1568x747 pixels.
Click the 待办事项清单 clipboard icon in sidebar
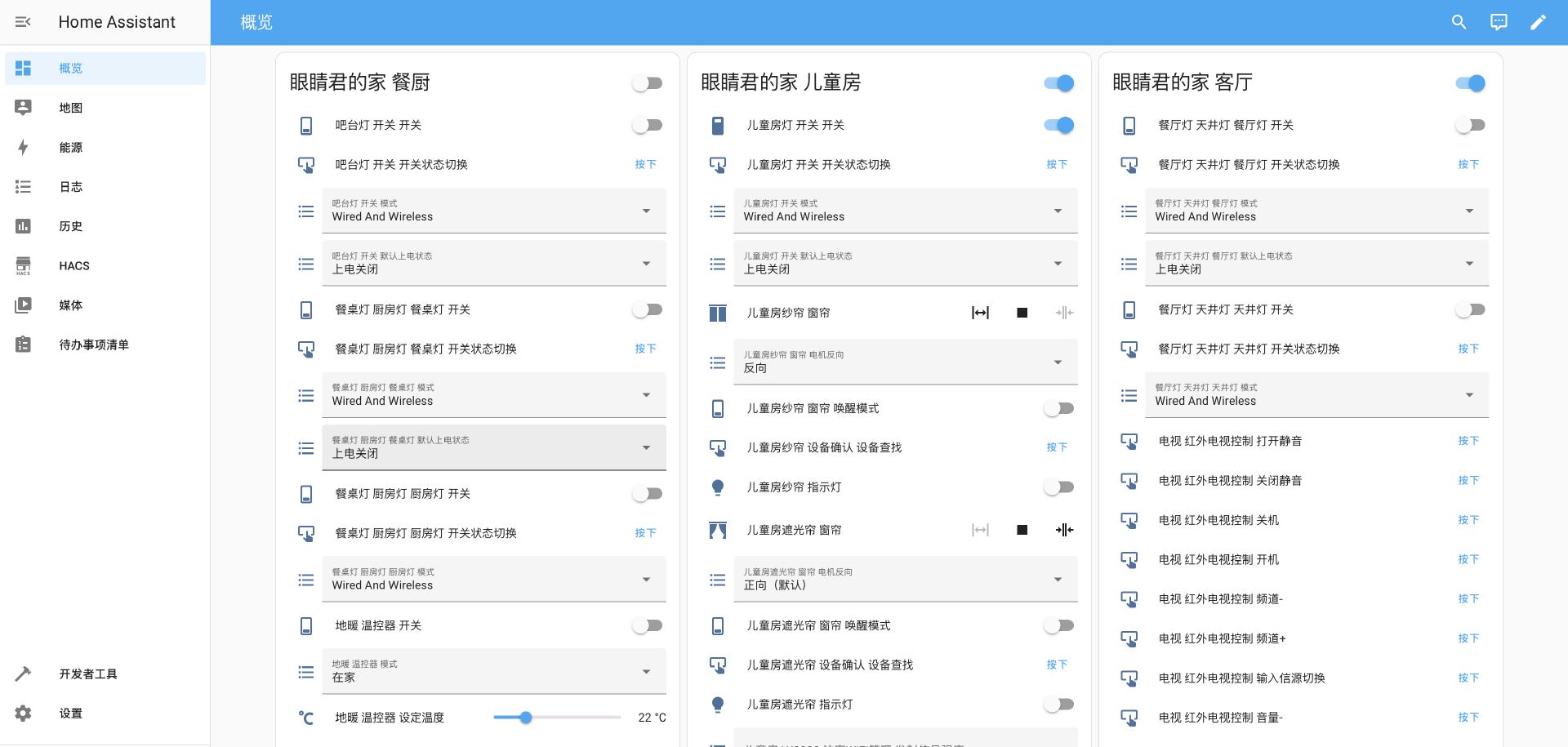(x=23, y=345)
